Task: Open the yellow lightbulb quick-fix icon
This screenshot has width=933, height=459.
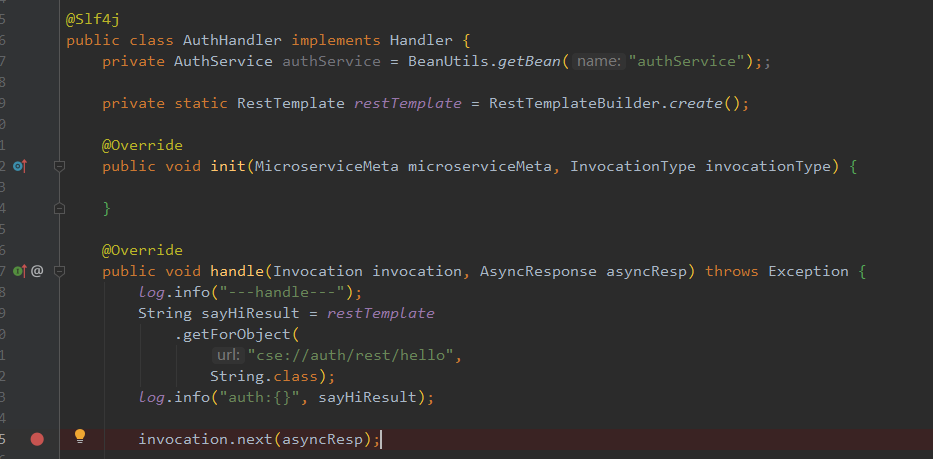Action: (x=80, y=437)
